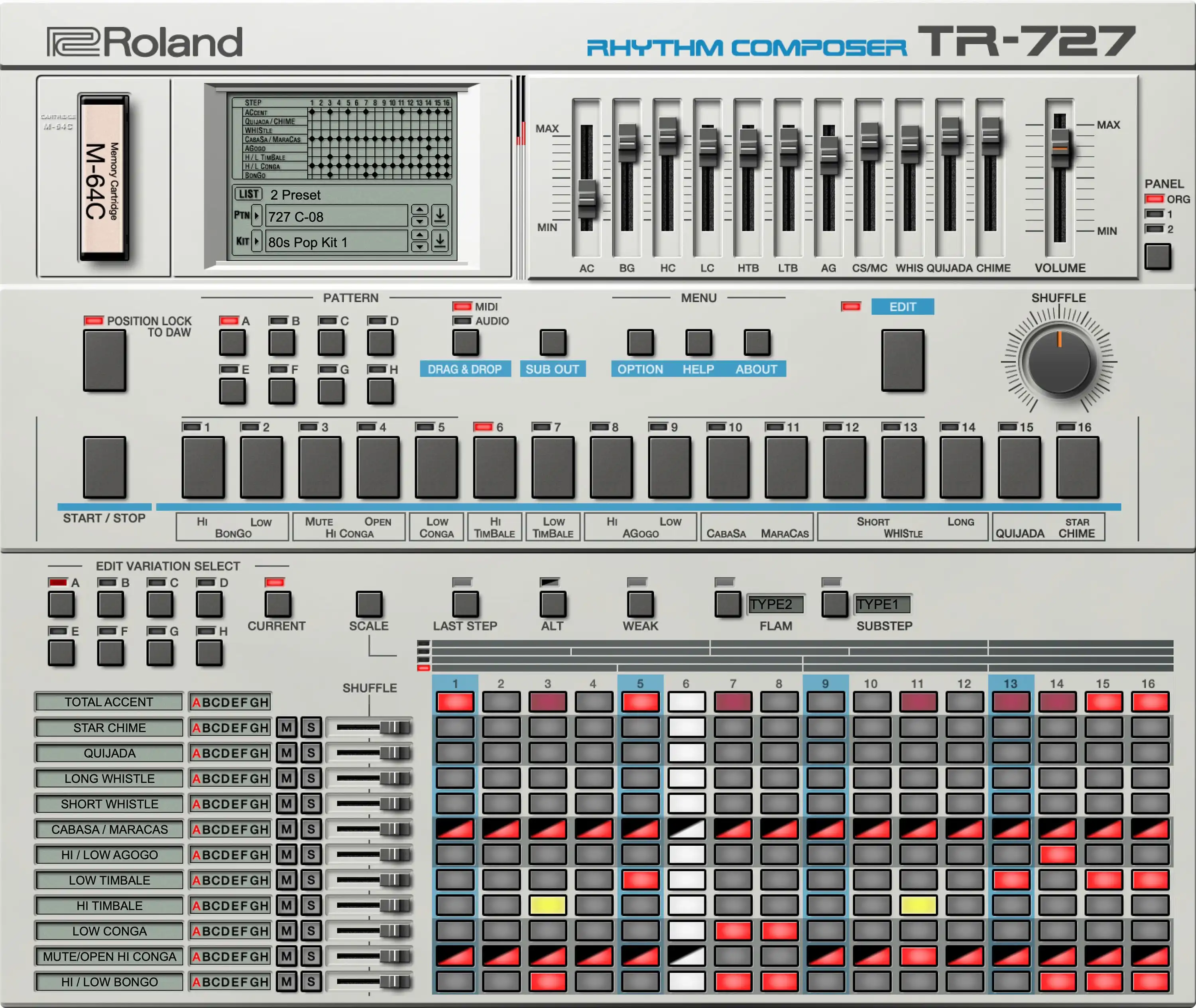Click the LIST button on display

point(248,194)
